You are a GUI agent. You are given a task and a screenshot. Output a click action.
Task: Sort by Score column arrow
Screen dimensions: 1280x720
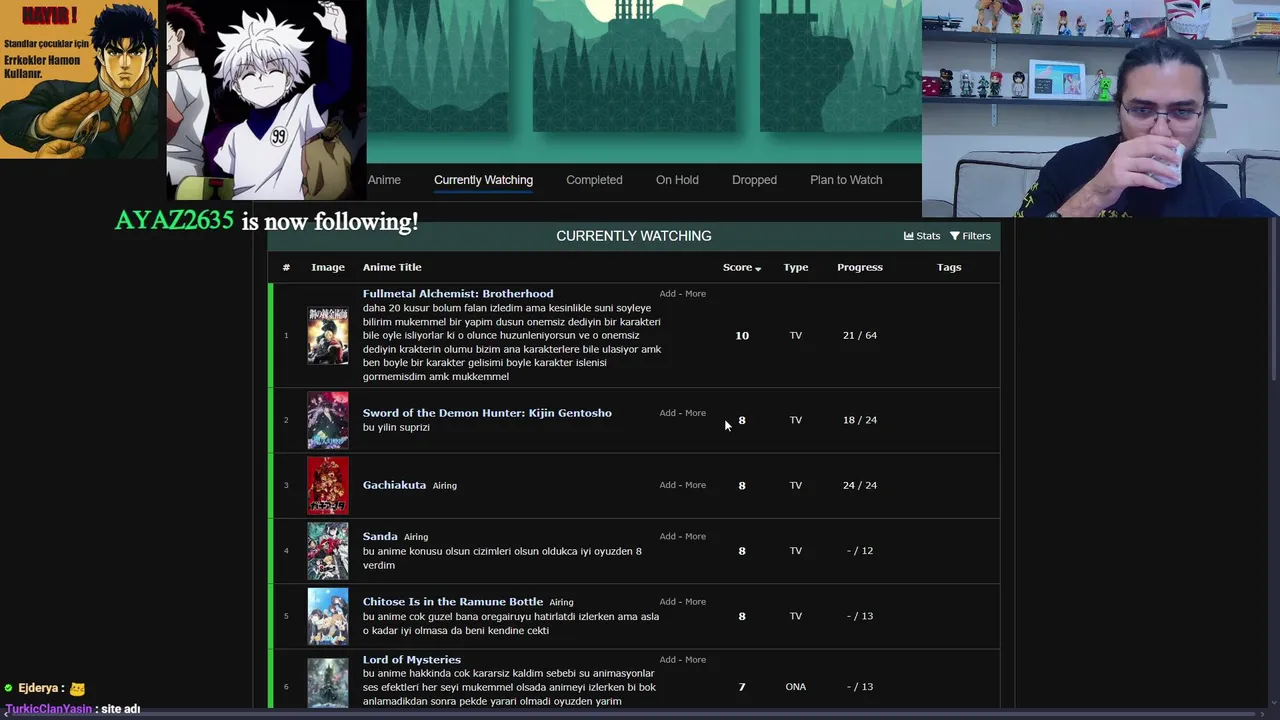pyautogui.click(x=758, y=268)
